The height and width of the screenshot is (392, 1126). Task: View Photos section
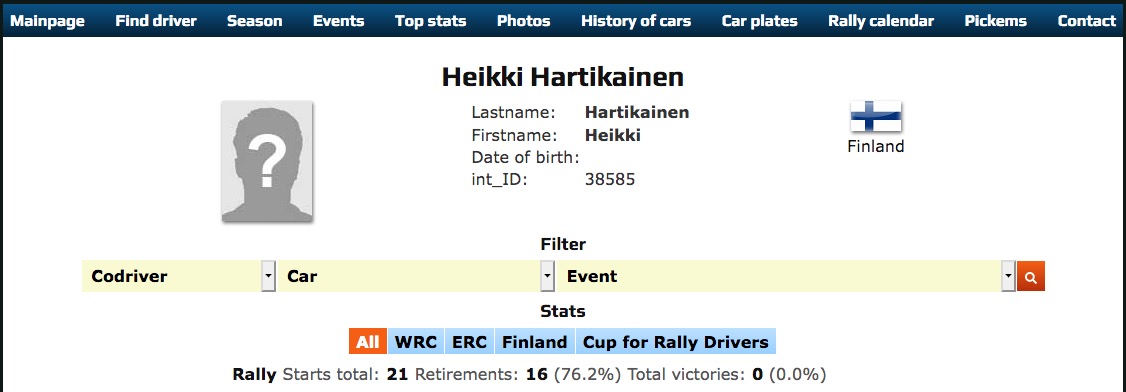click(524, 21)
